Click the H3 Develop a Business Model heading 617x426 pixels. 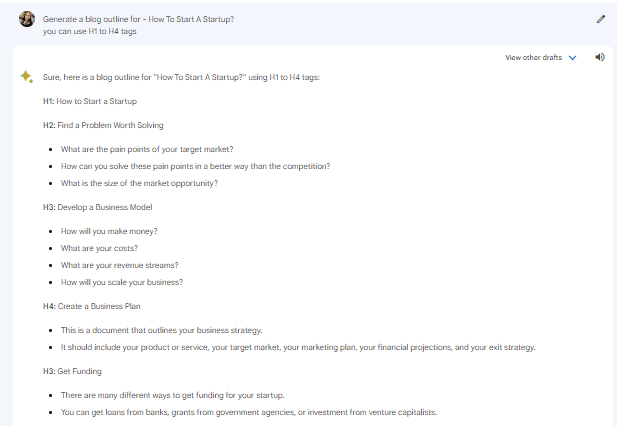(99, 207)
